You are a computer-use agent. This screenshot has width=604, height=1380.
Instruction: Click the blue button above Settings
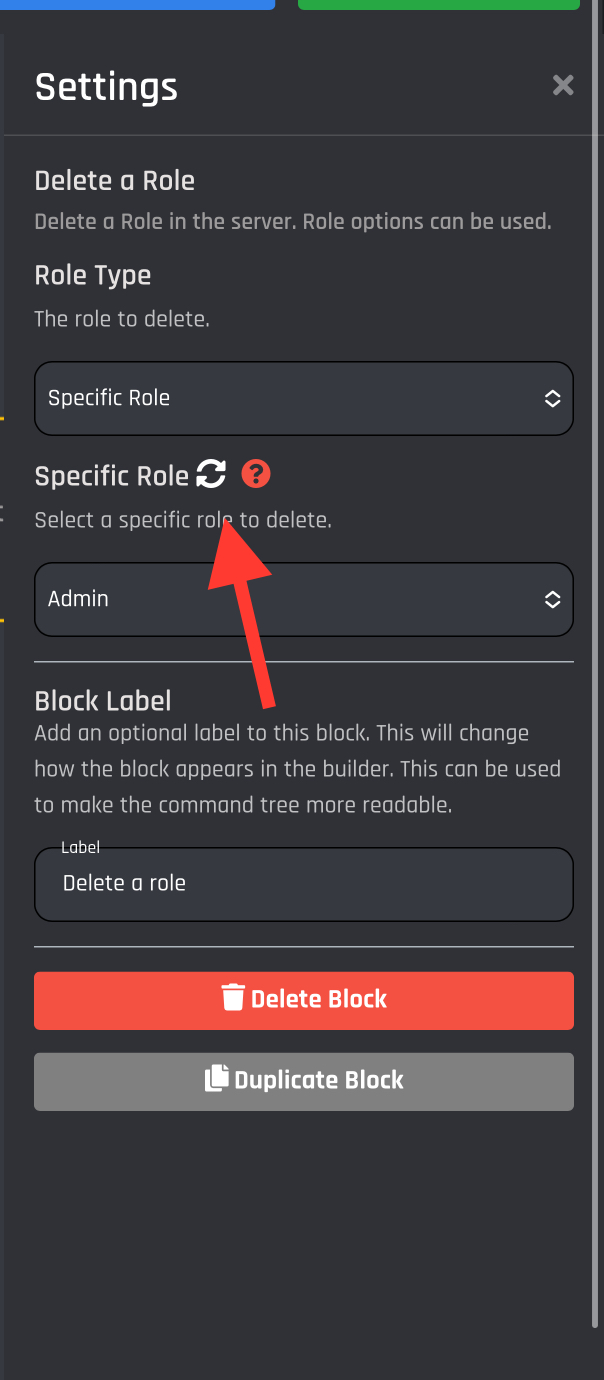click(x=137, y=4)
